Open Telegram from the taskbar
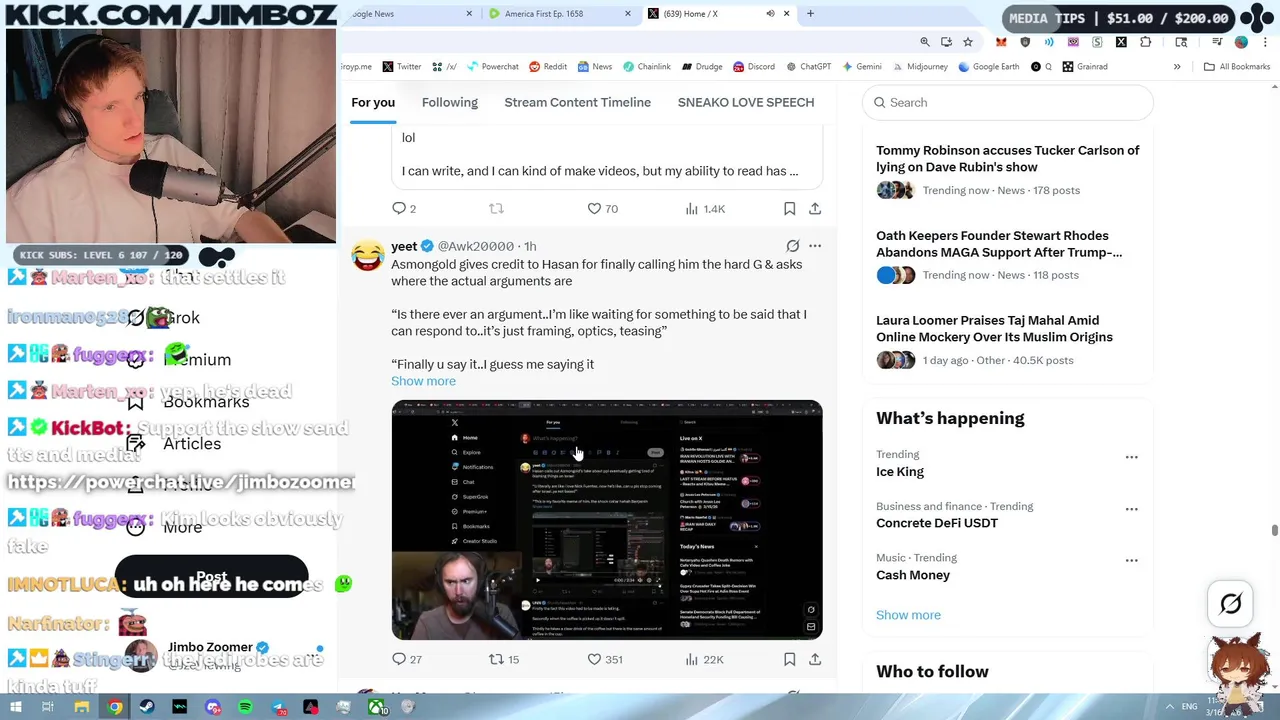Image resolution: width=1280 pixels, height=720 pixels. tap(278, 707)
